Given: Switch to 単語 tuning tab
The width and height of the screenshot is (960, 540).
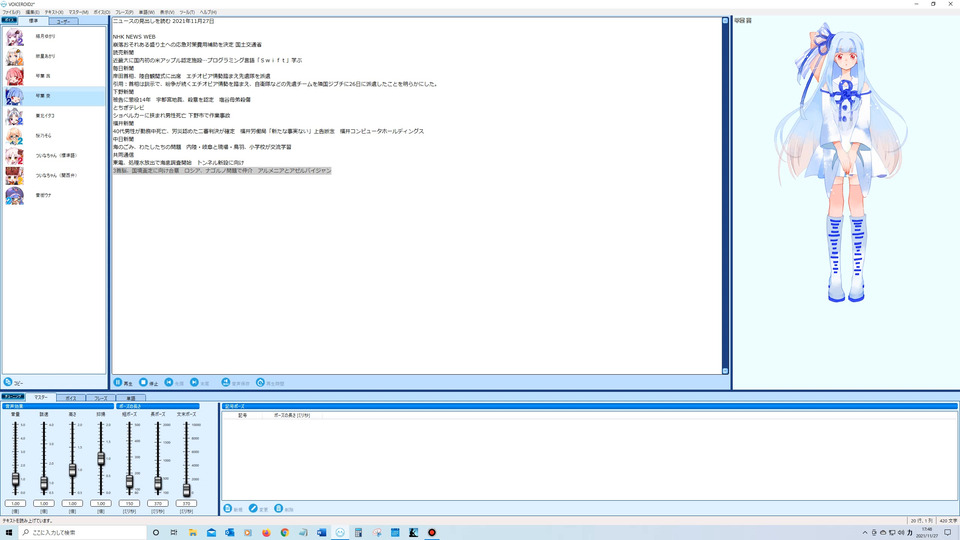Looking at the screenshot, I should pos(130,398).
